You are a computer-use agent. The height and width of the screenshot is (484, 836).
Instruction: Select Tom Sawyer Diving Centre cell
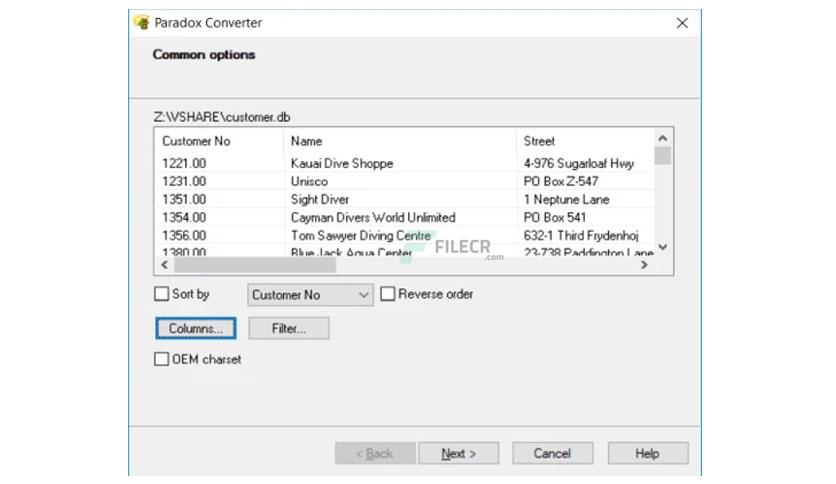[x=400, y=235]
